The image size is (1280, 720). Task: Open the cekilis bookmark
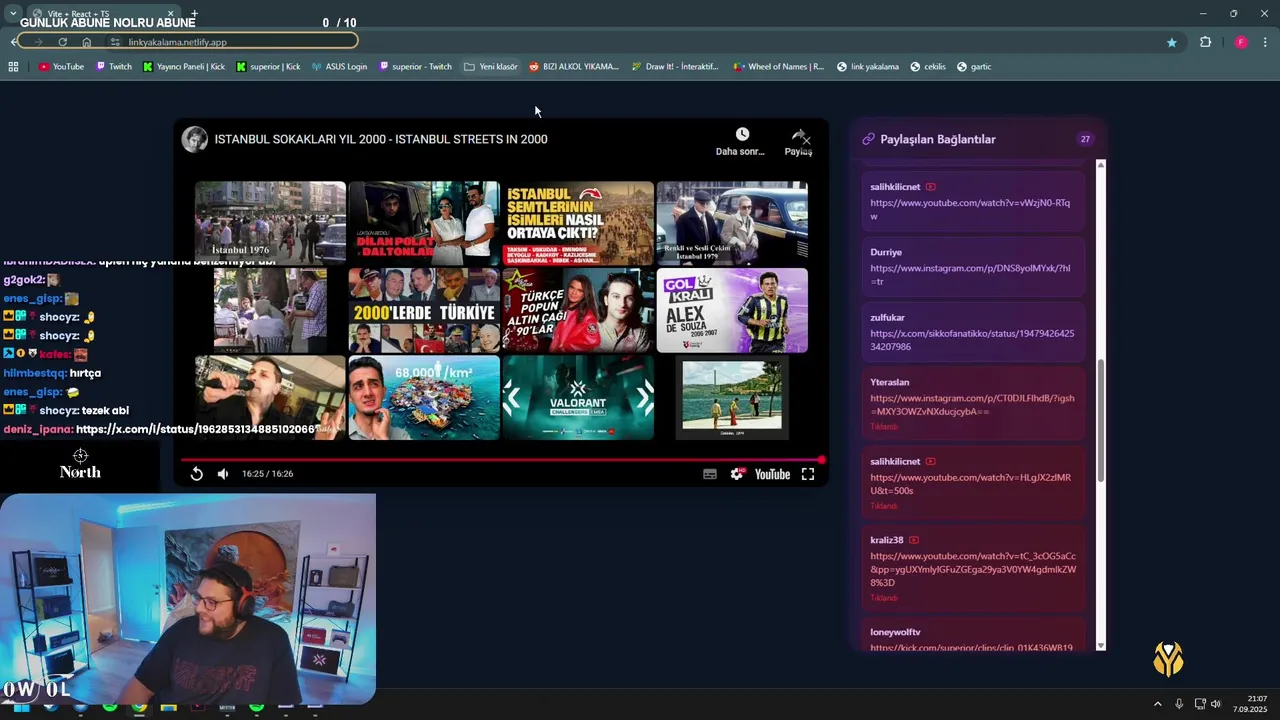click(928, 67)
